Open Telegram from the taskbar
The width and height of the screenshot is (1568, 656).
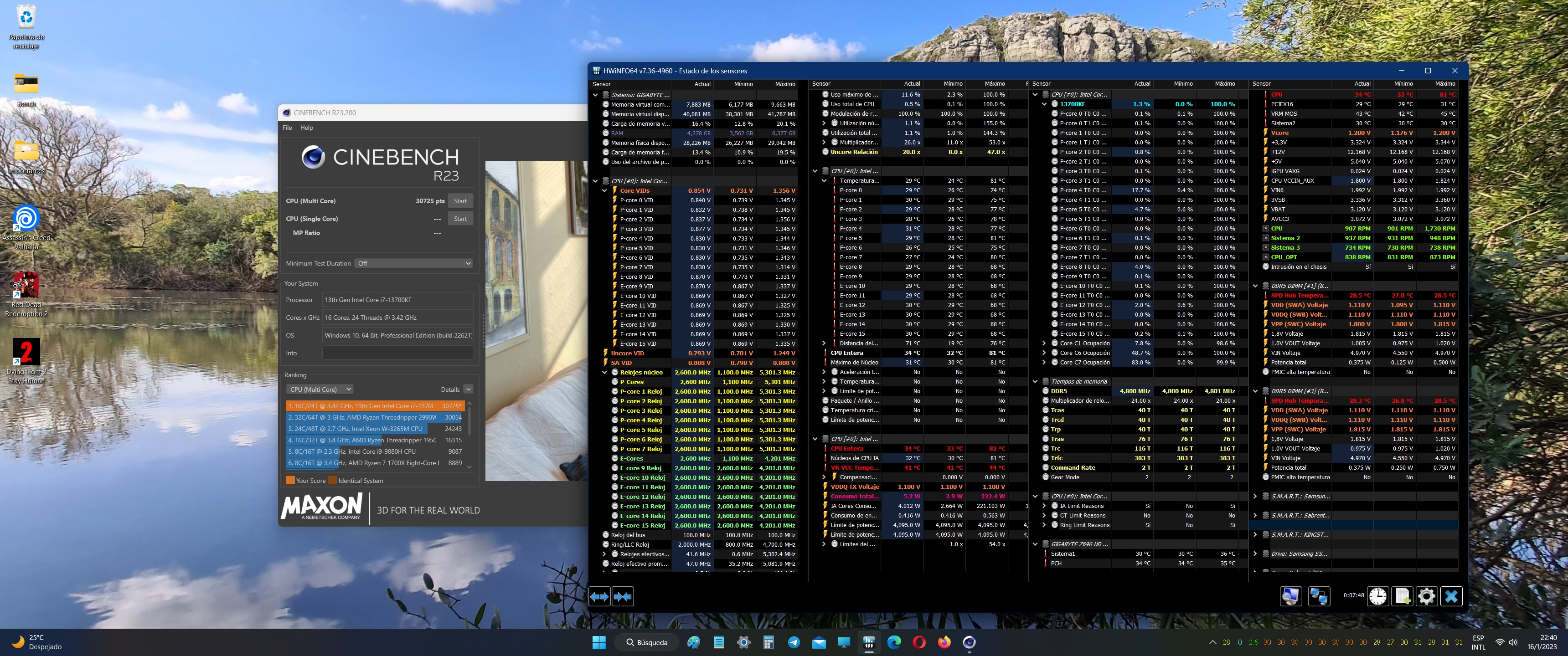[x=794, y=643]
